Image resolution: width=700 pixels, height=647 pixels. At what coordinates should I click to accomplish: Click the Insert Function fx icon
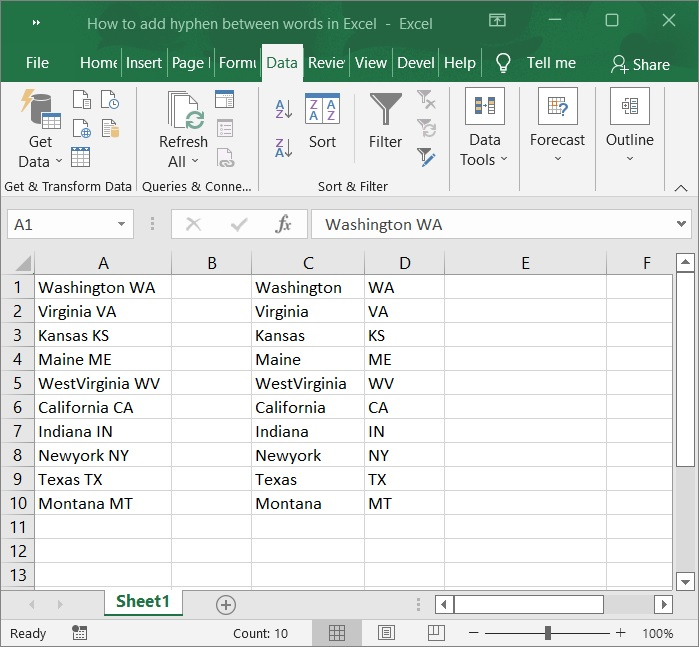(284, 224)
